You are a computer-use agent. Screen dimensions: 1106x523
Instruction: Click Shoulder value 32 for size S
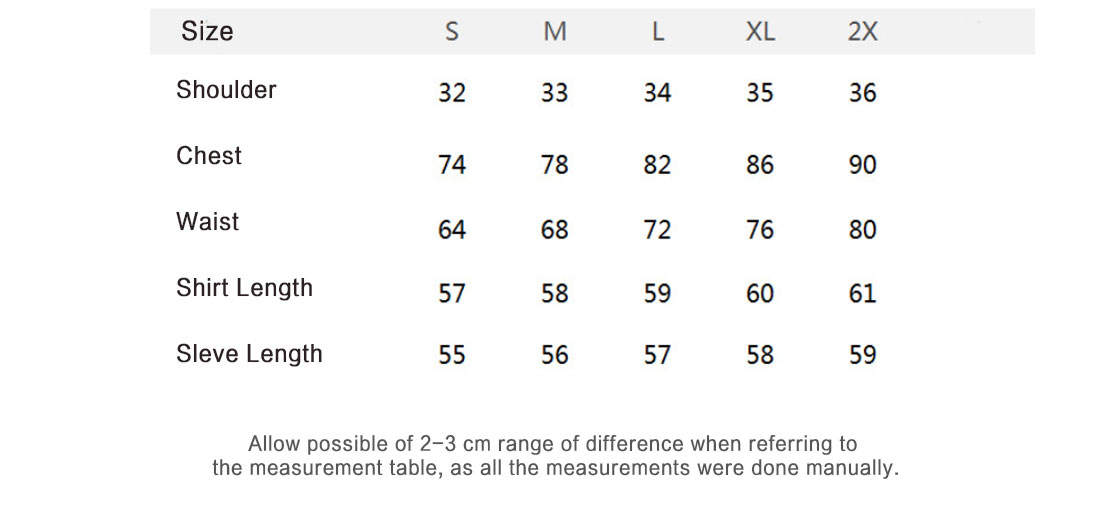452,93
